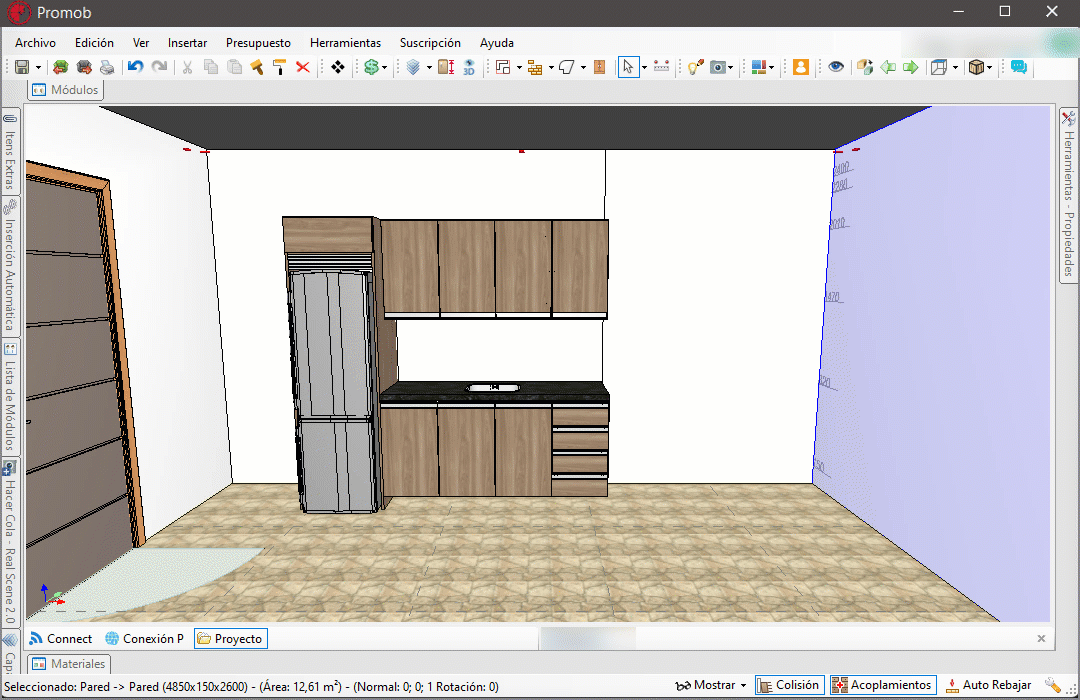
Task: Open the shape tool dropdown arrow
Action: point(583,68)
